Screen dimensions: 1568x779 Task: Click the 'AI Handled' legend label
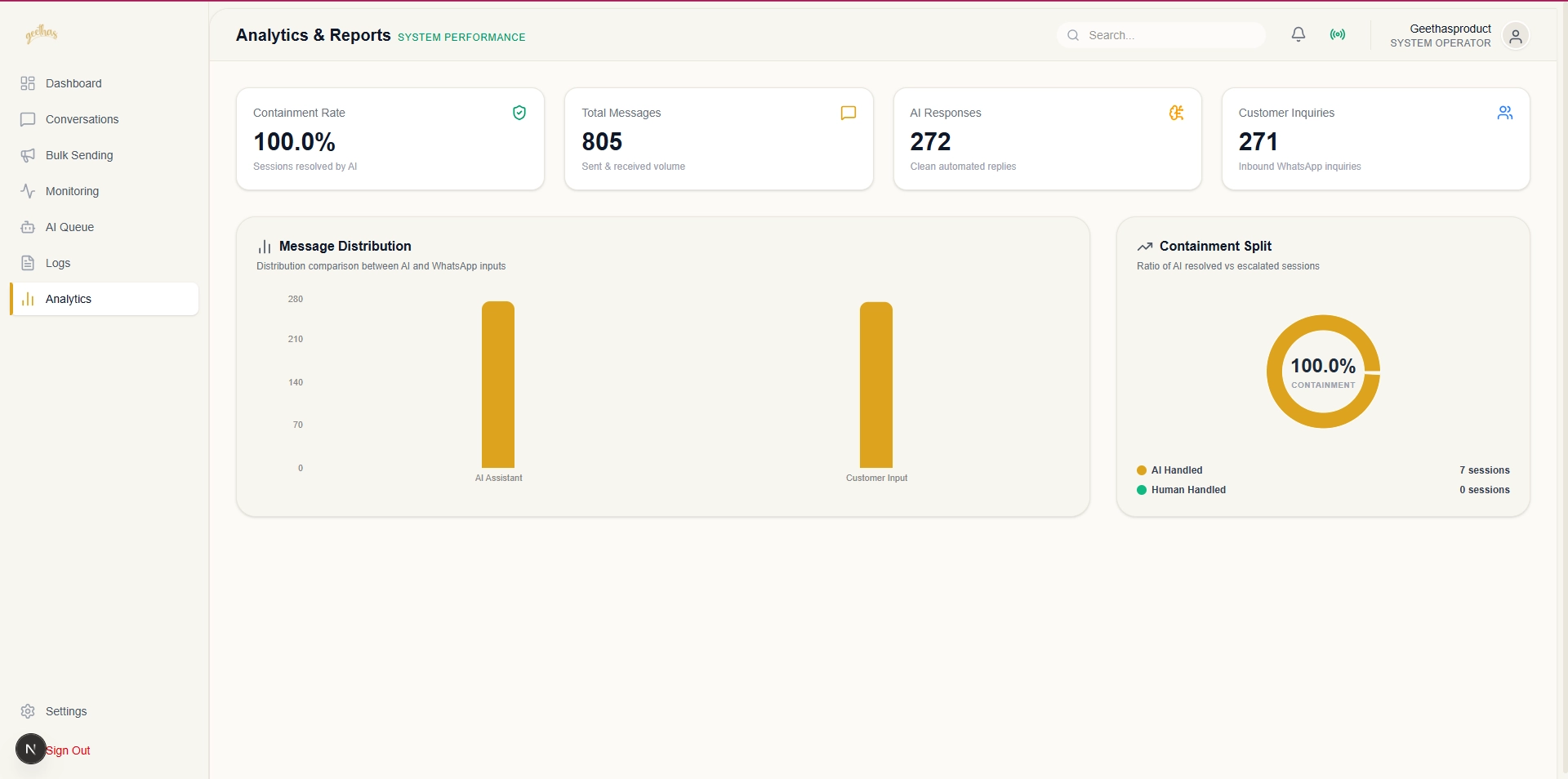click(1177, 470)
